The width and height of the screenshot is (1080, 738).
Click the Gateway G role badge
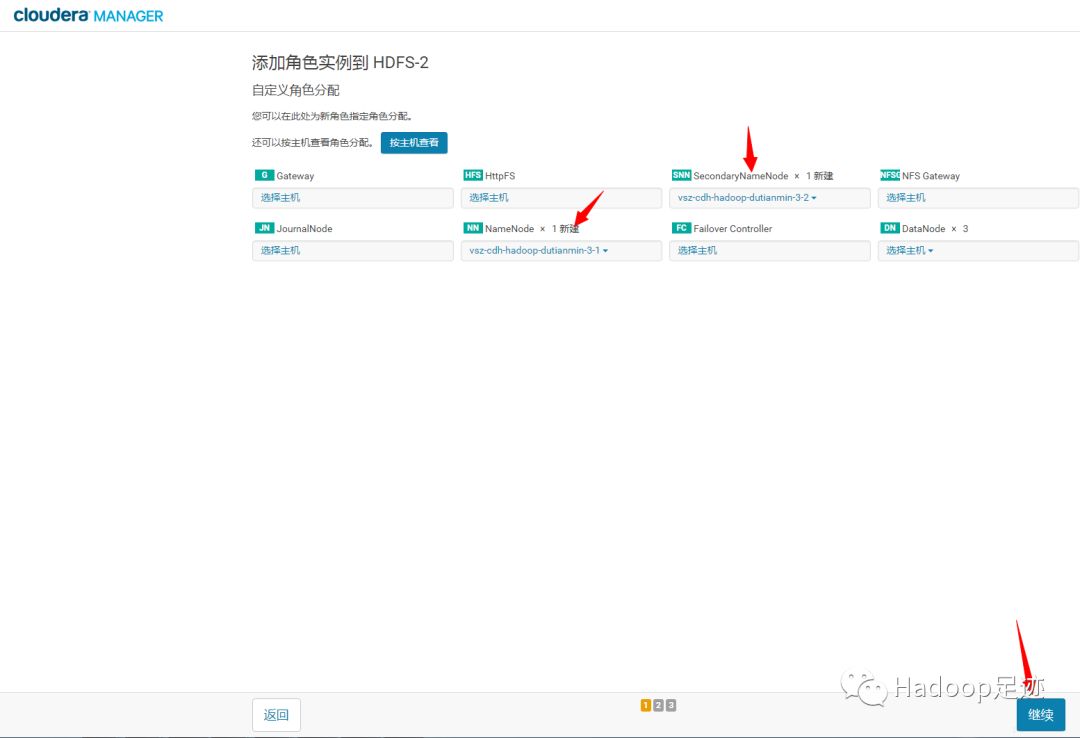(x=264, y=175)
